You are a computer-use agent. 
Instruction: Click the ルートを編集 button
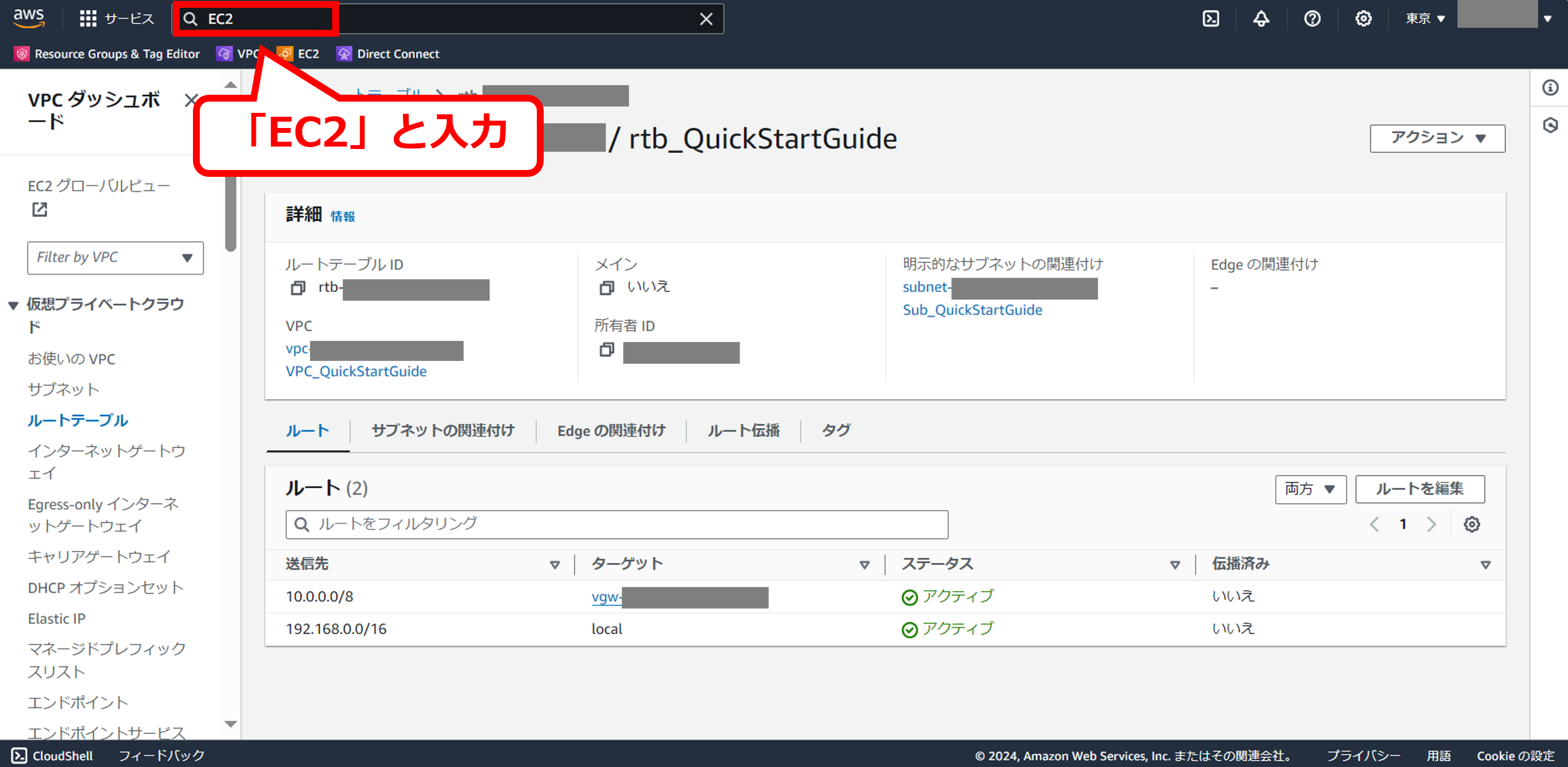click(x=1420, y=489)
